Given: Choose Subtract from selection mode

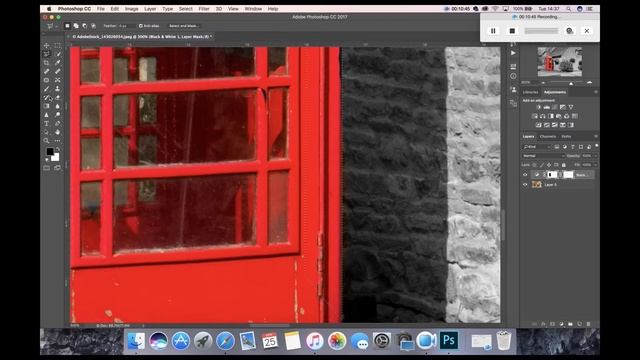Looking at the screenshot, I should [x=84, y=26].
